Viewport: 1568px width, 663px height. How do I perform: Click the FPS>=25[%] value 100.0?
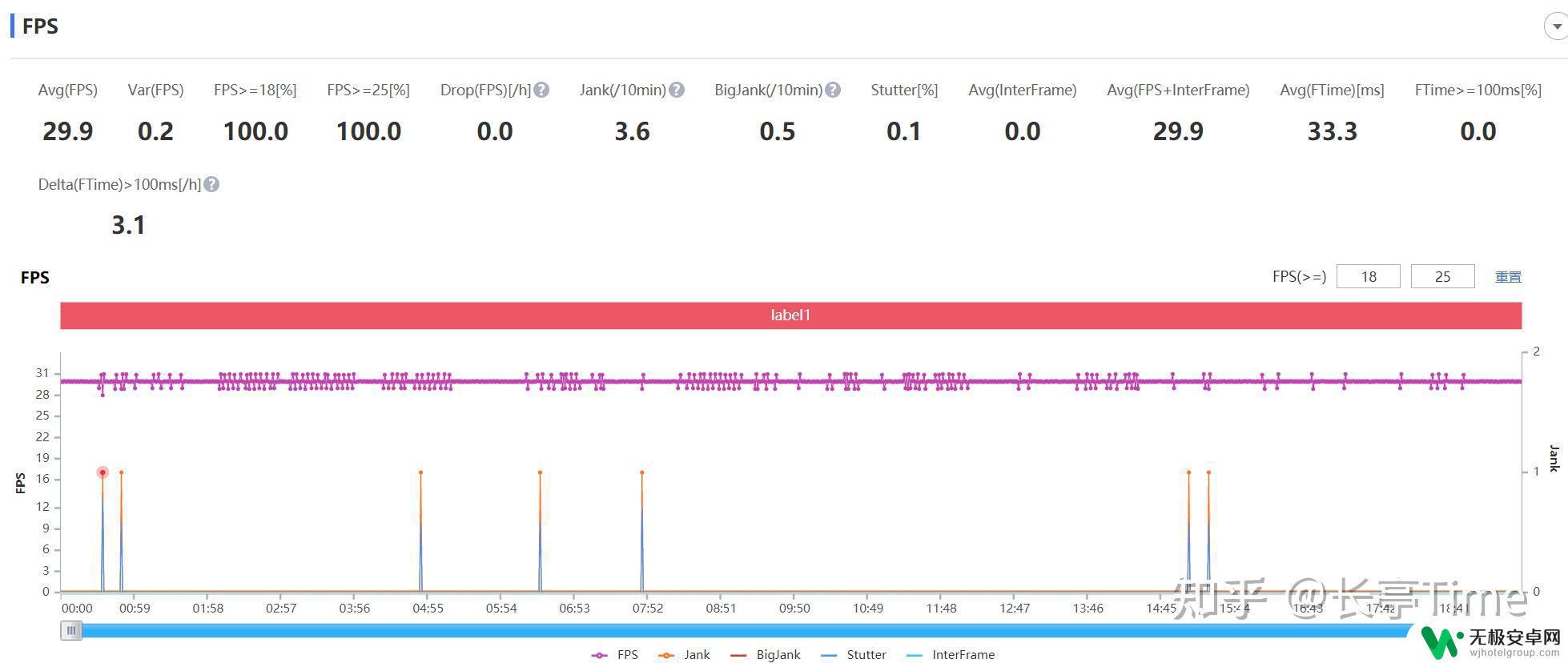[x=368, y=131]
